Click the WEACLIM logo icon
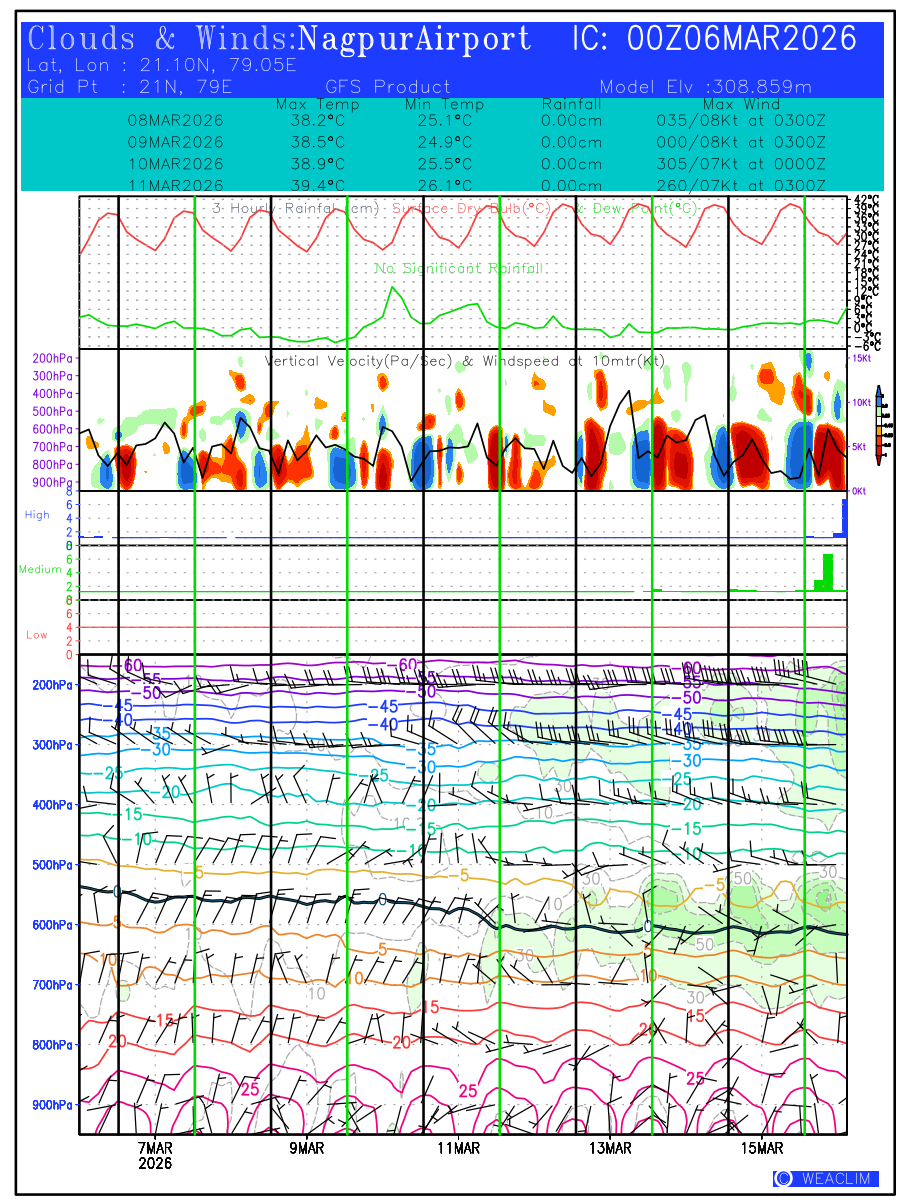Viewport: 900px width, 1200px height. click(x=783, y=1179)
